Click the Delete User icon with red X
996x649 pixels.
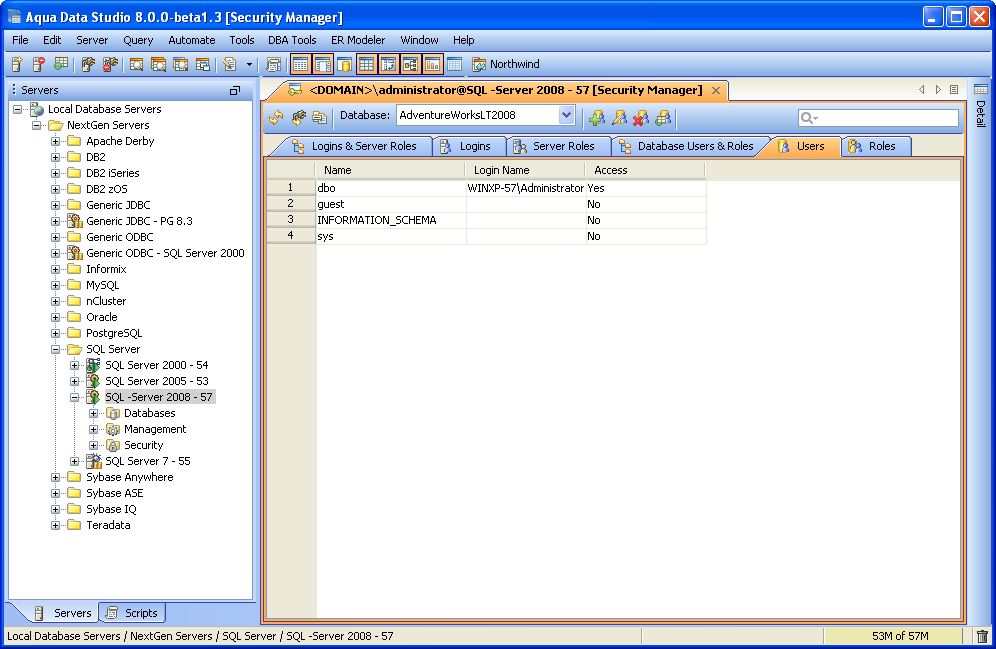[x=641, y=117]
